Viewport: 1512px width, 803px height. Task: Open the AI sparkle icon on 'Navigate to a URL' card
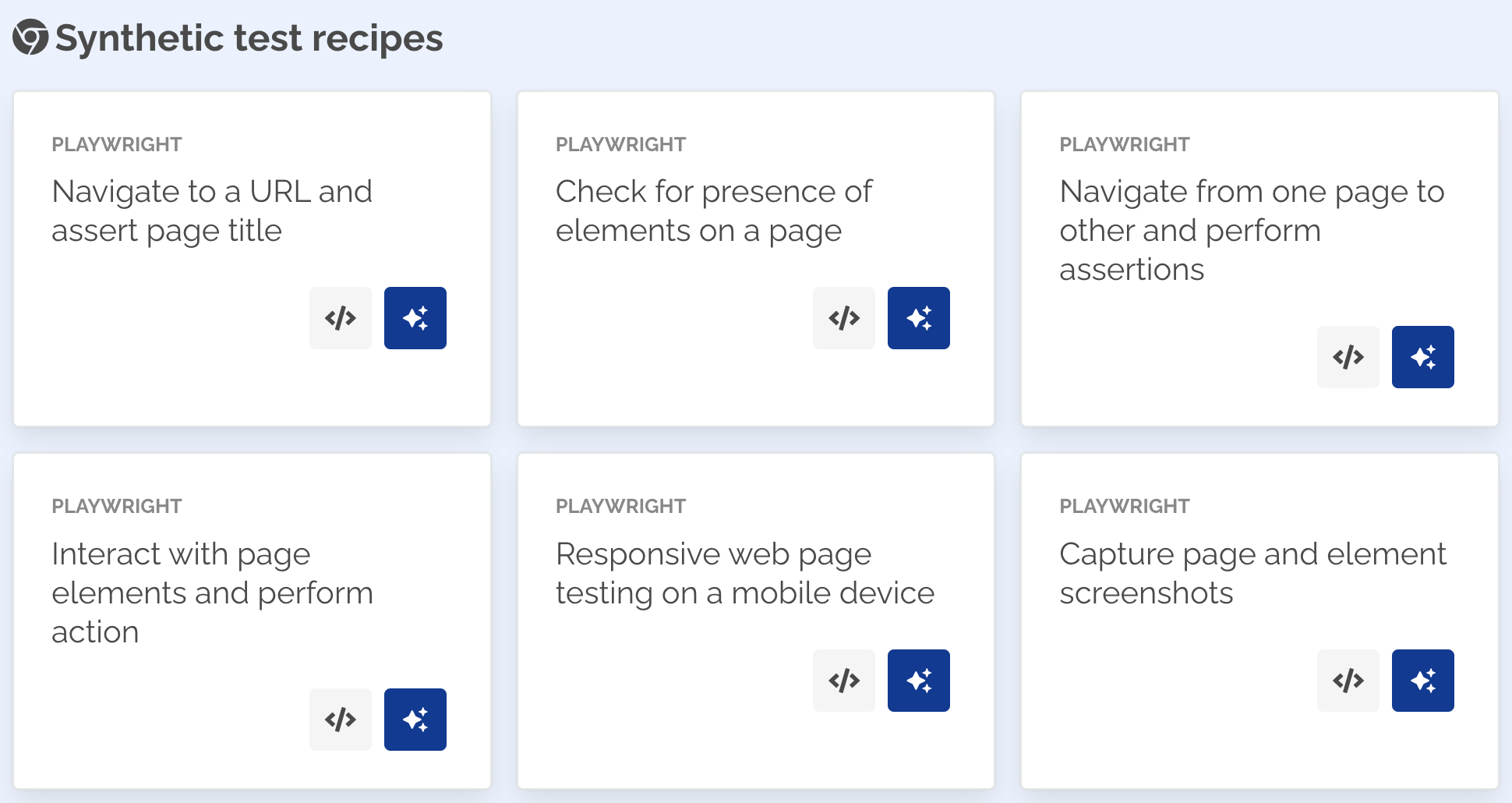point(415,318)
